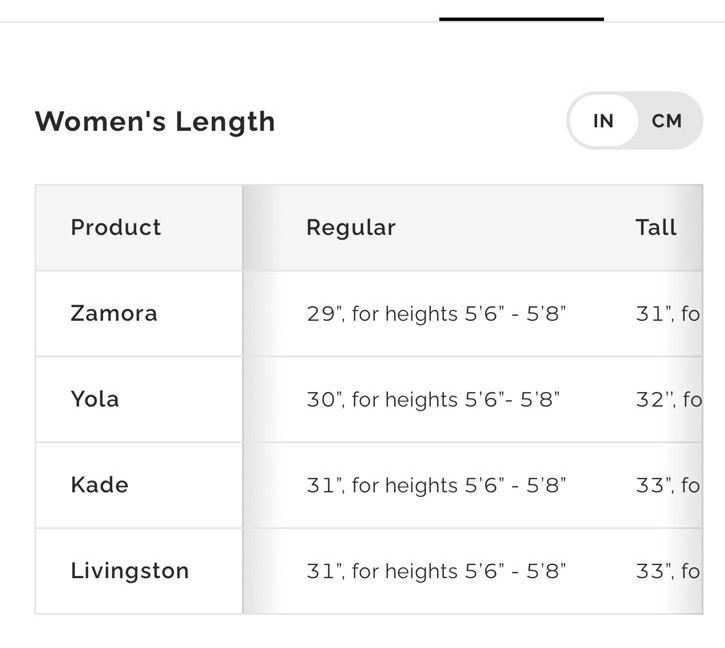Viewport: 725px width, 648px height.
Task: Click Yola tall length 32" cell
Action: [669, 399]
